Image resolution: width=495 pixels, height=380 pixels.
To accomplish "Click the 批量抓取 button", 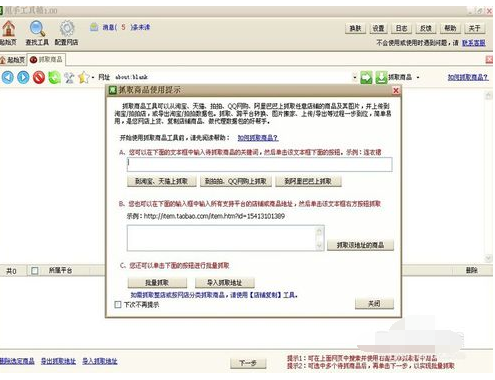I will (157, 283).
